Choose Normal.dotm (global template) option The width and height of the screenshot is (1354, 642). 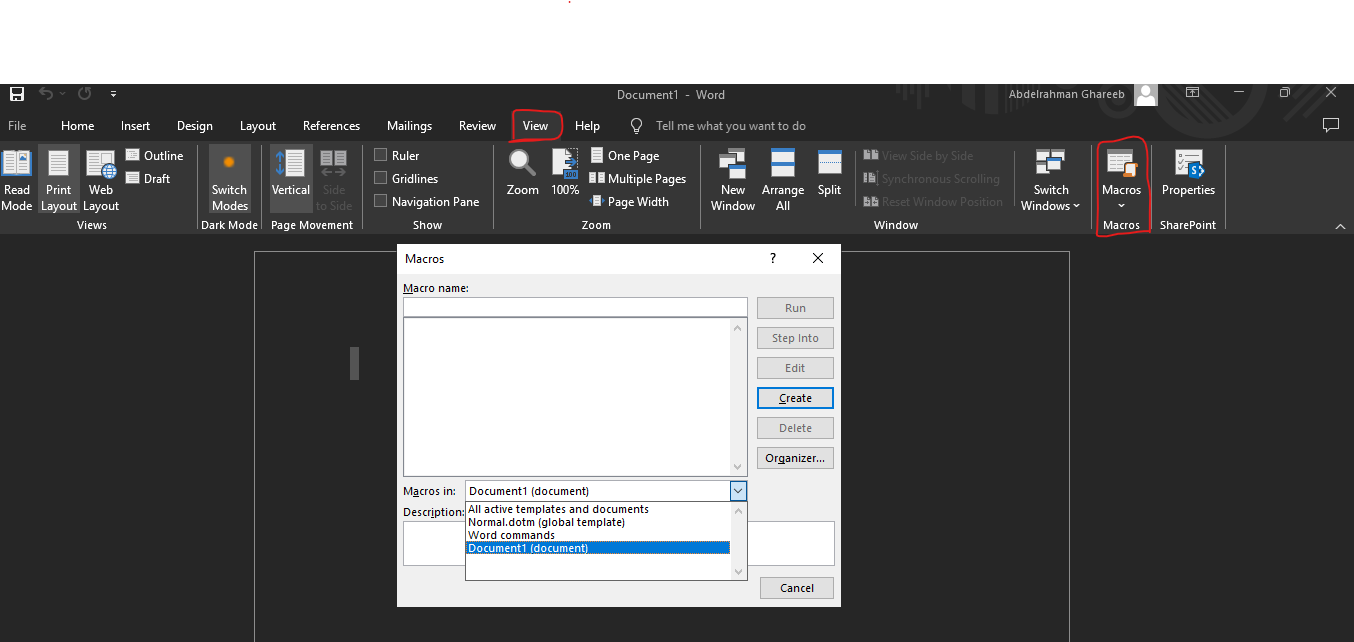tap(546, 522)
